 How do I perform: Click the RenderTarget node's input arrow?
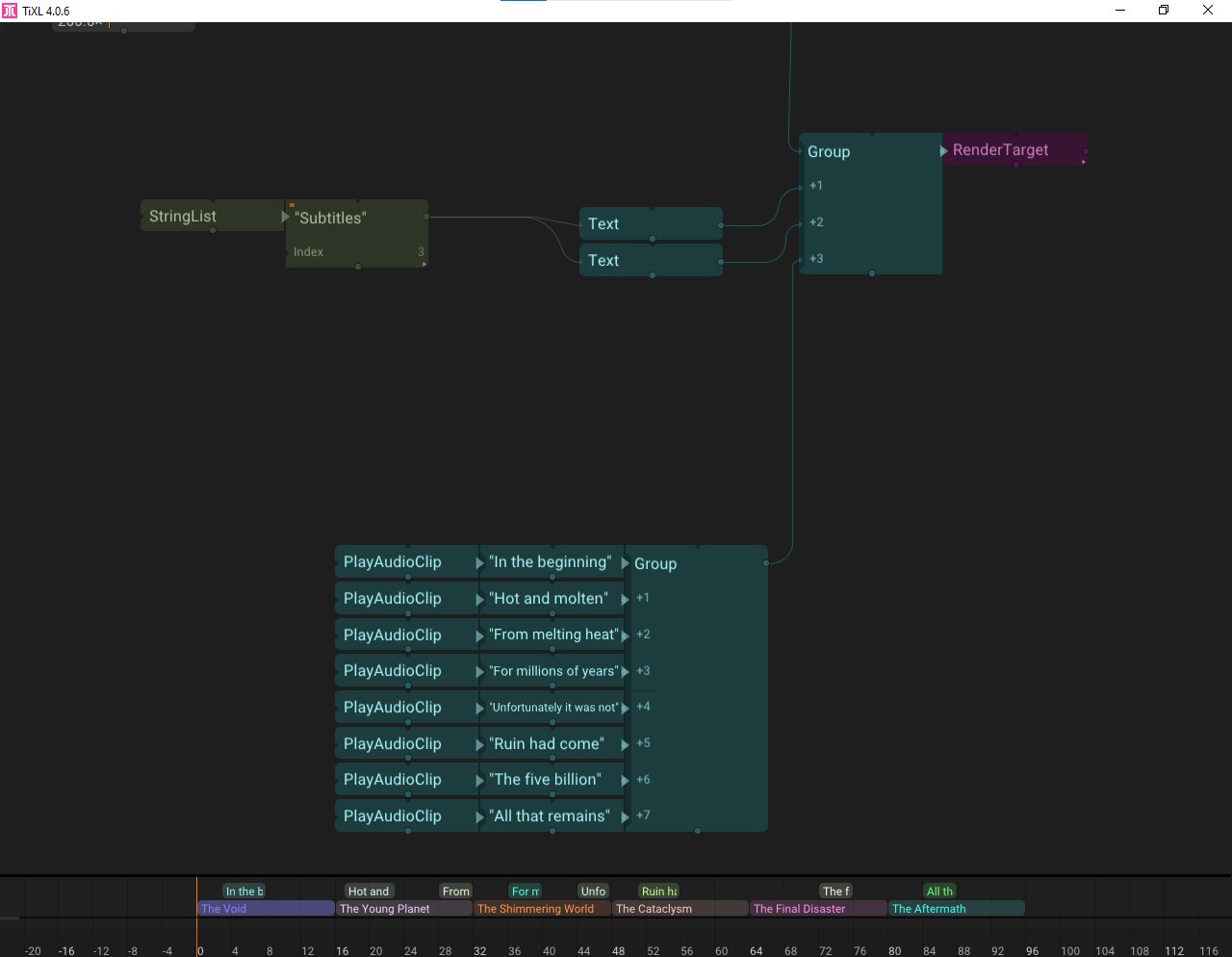944,150
